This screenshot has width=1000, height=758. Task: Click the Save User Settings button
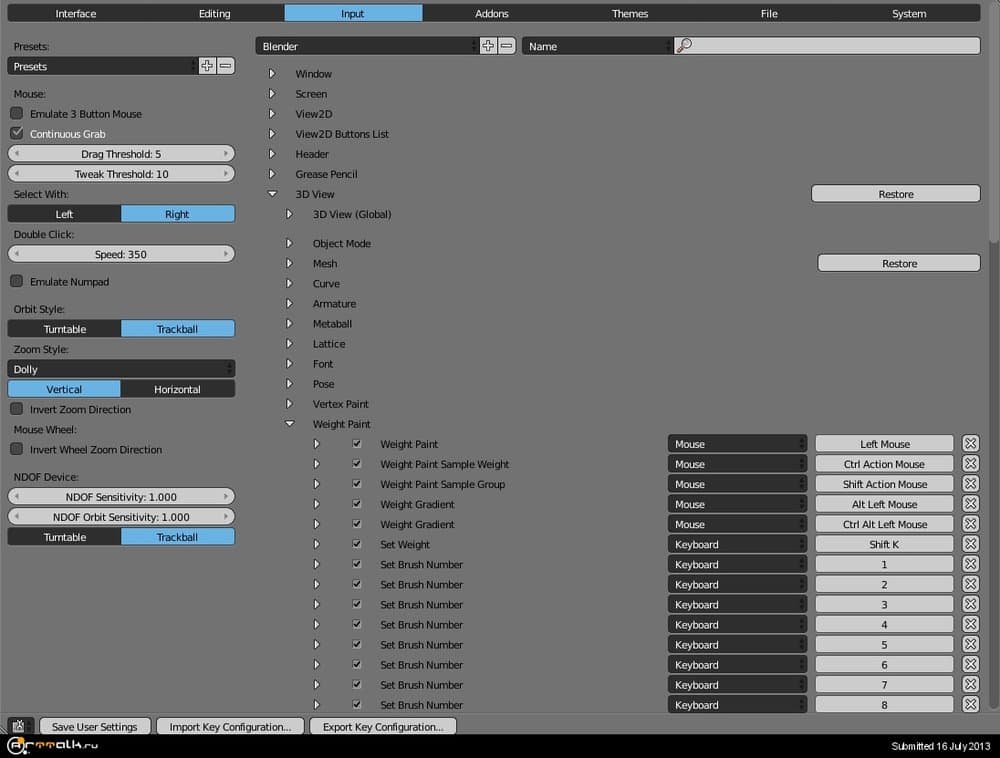[x=95, y=726]
